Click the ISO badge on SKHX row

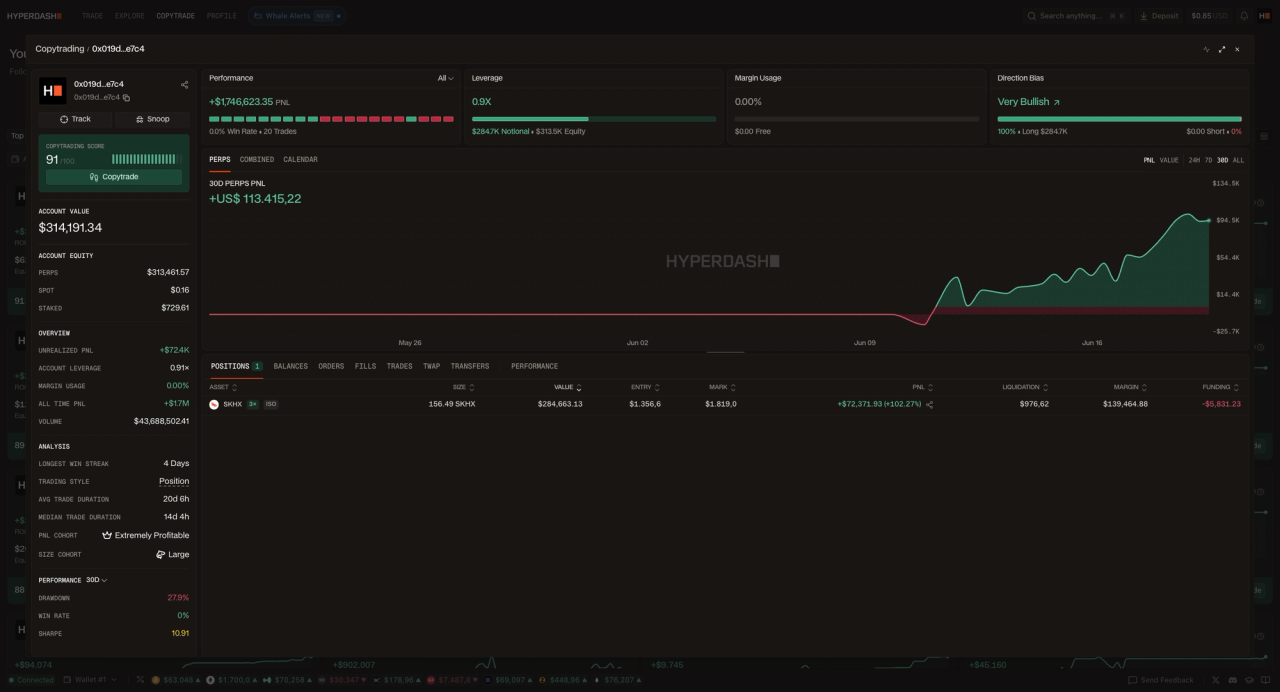271,404
